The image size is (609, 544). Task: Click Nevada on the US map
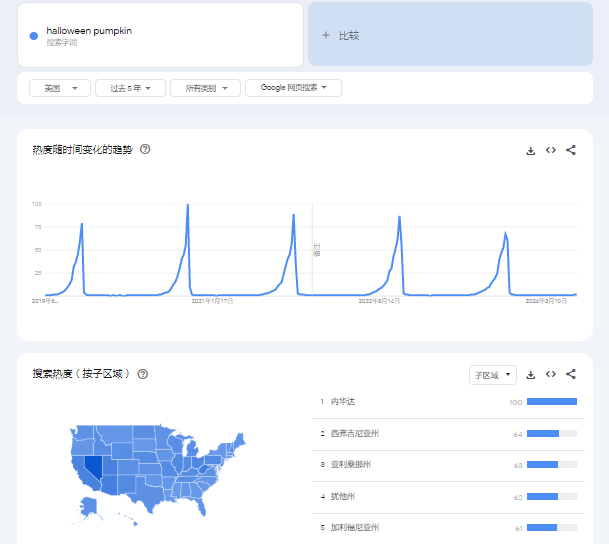pyautogui.click(x=93, y=466)
